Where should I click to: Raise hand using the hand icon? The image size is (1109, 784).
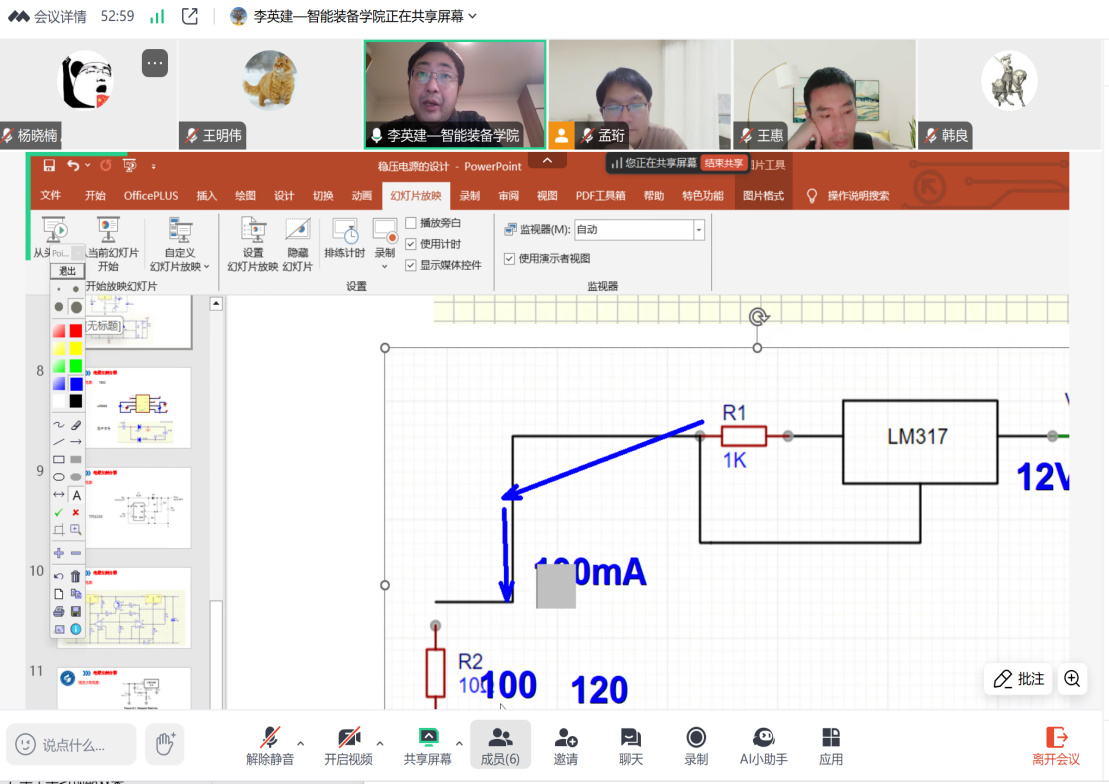[x=165, y=743]
